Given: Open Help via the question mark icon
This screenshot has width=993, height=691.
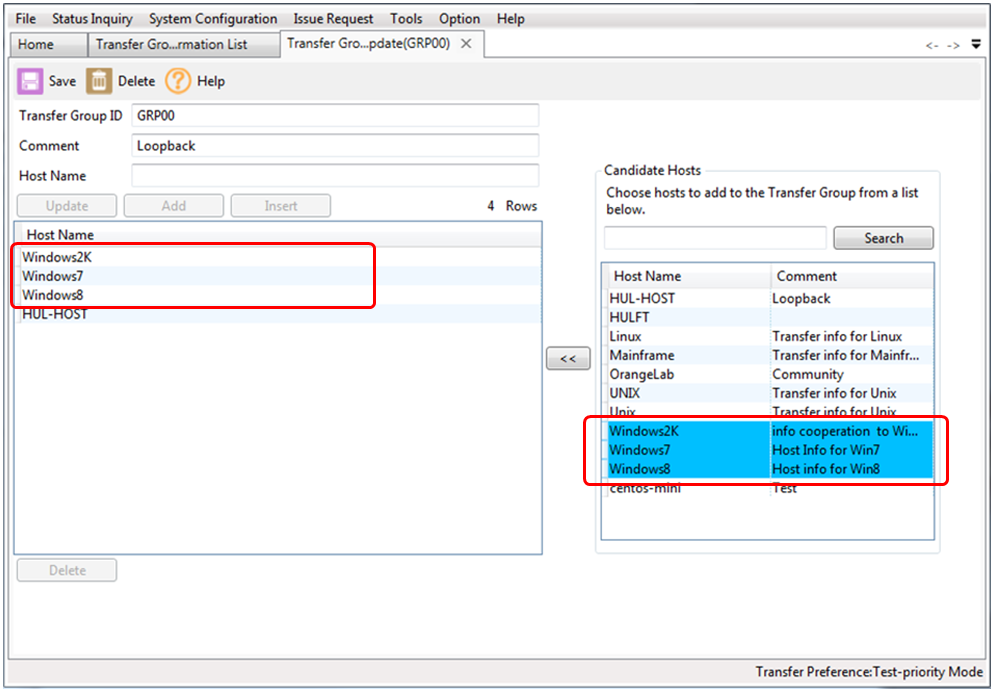Looking at the screenshot, I should 178,81.
